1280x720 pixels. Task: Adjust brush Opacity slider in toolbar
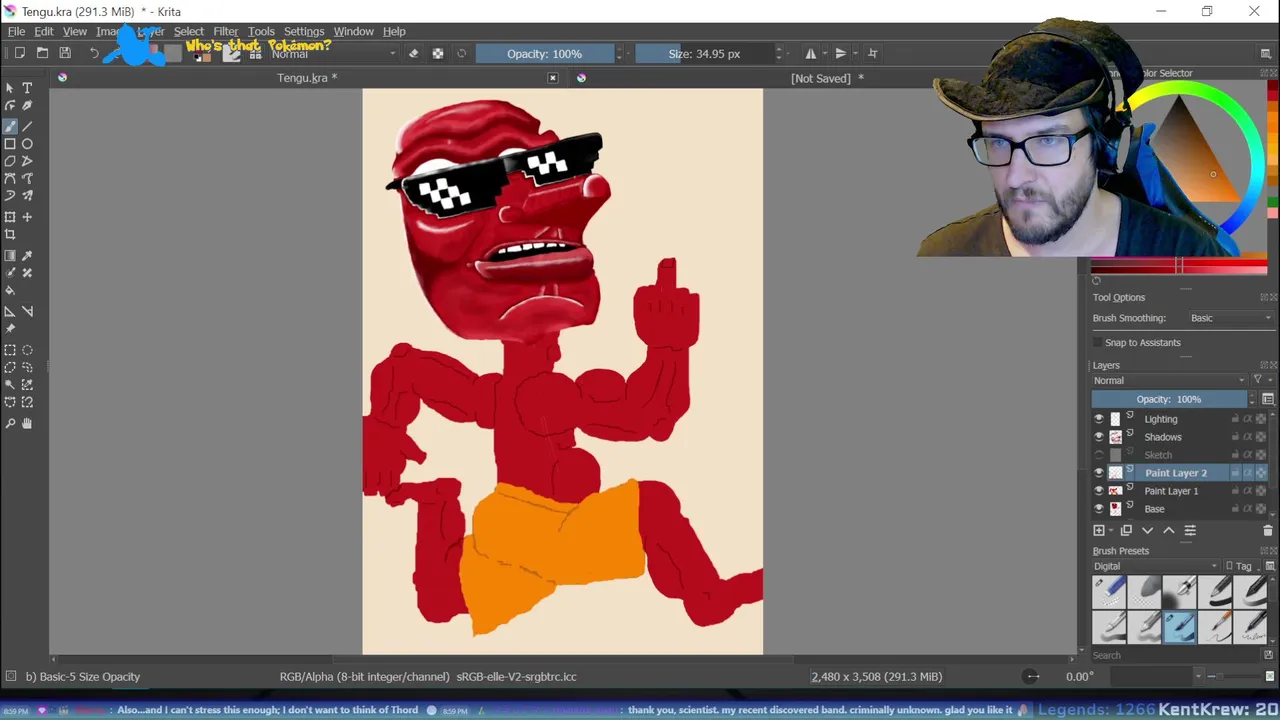click(545, 53)
